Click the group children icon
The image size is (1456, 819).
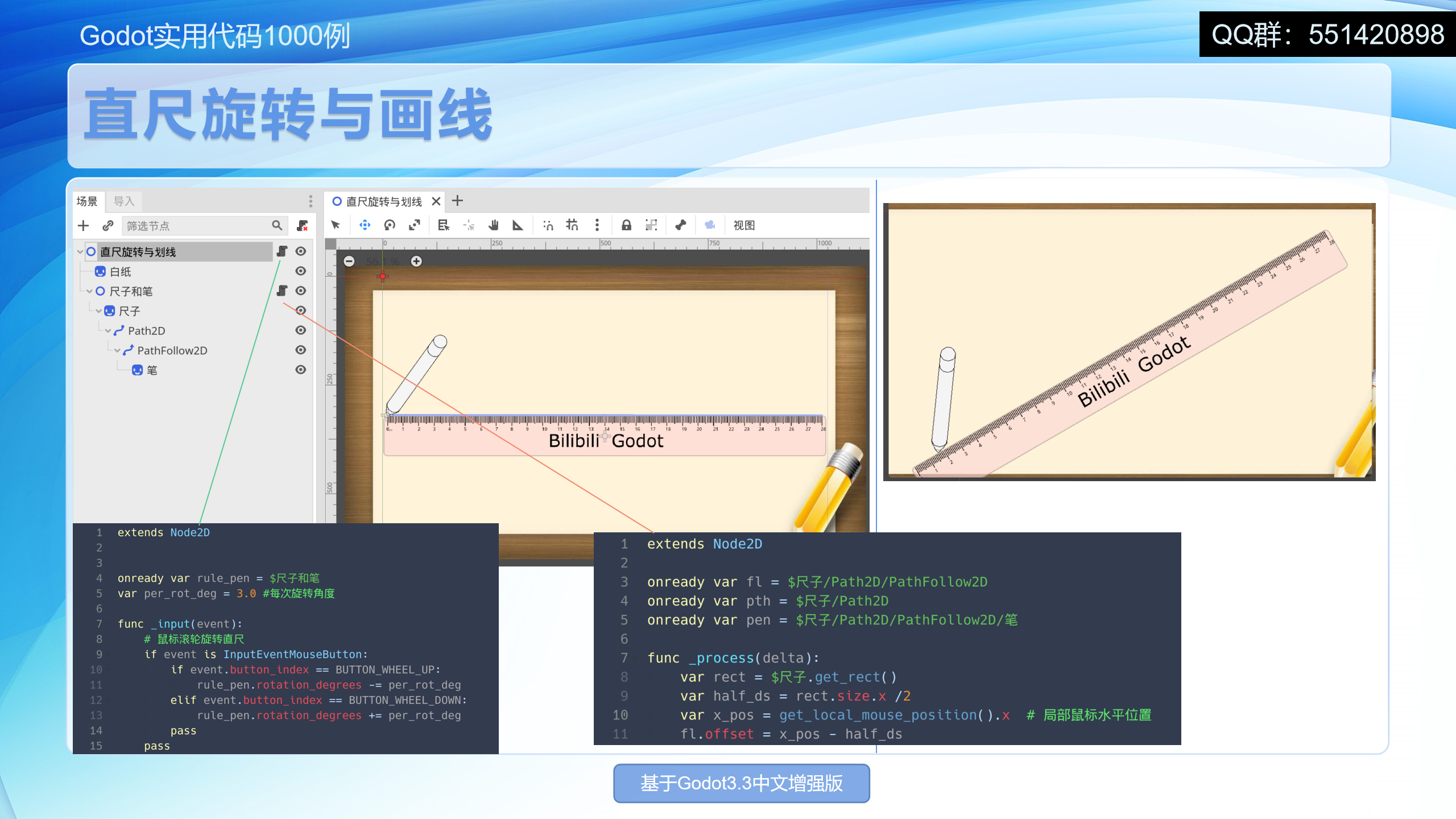point(651,225)
